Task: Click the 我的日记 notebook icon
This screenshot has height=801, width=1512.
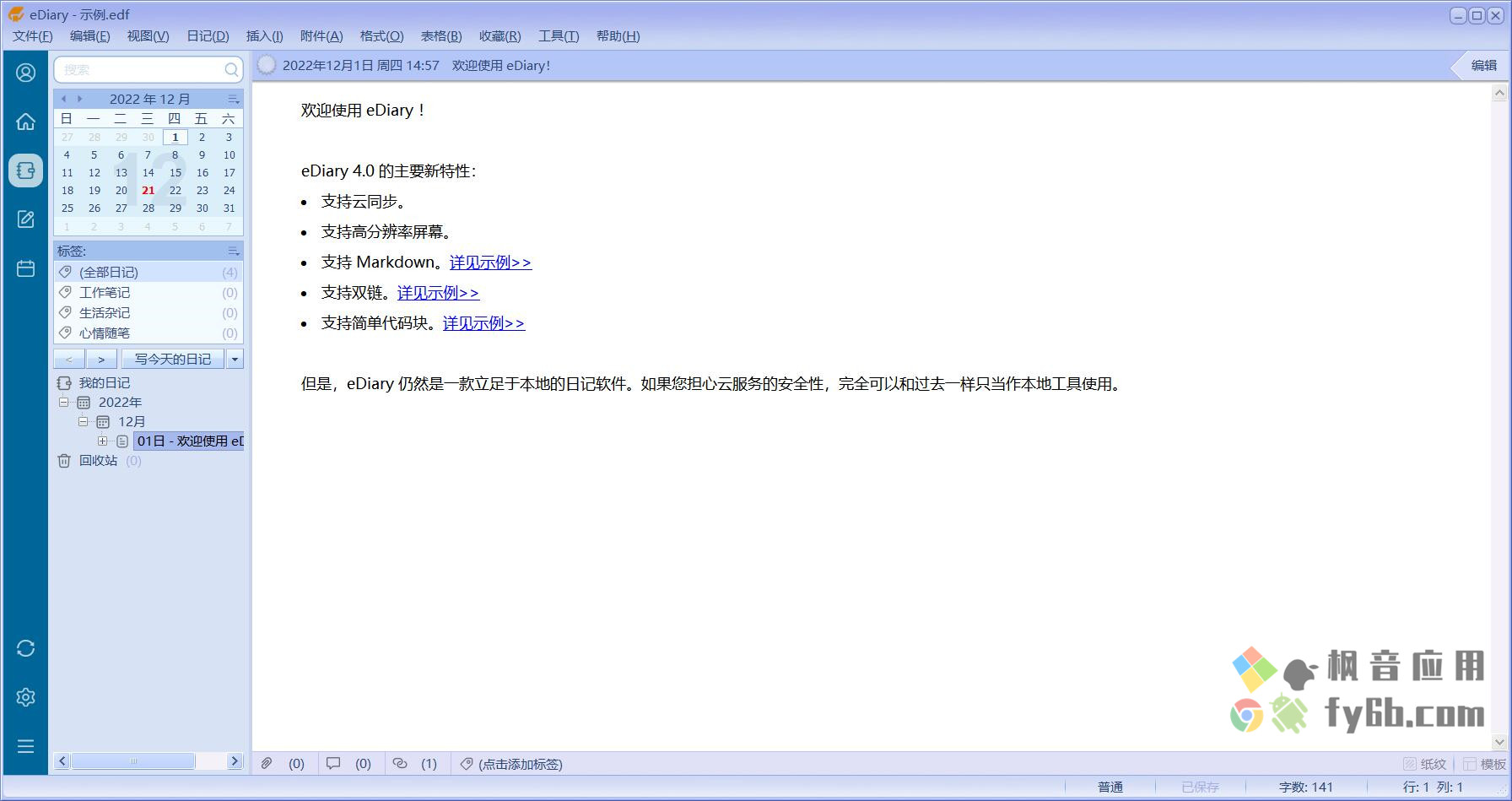Action: (64, 383)
